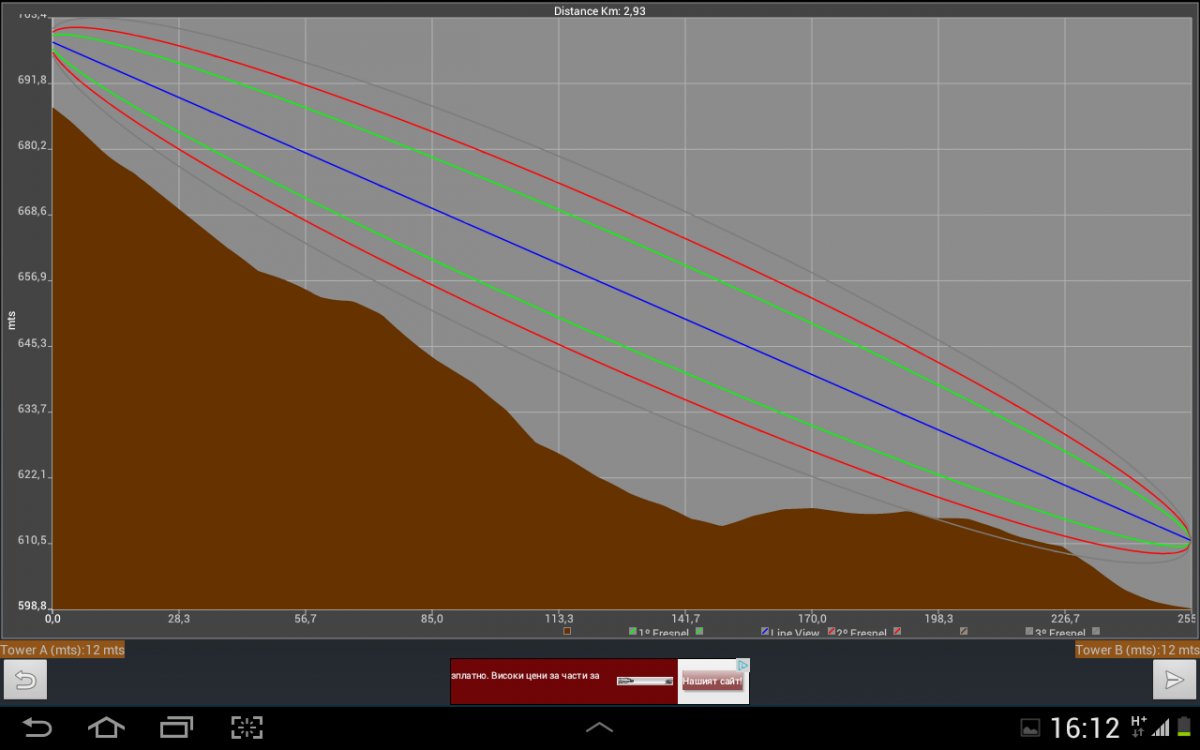The width and height of the screenshot is (1200, 750).
Task: Open the recent apps overview
Action: click(x=177, y=727)
